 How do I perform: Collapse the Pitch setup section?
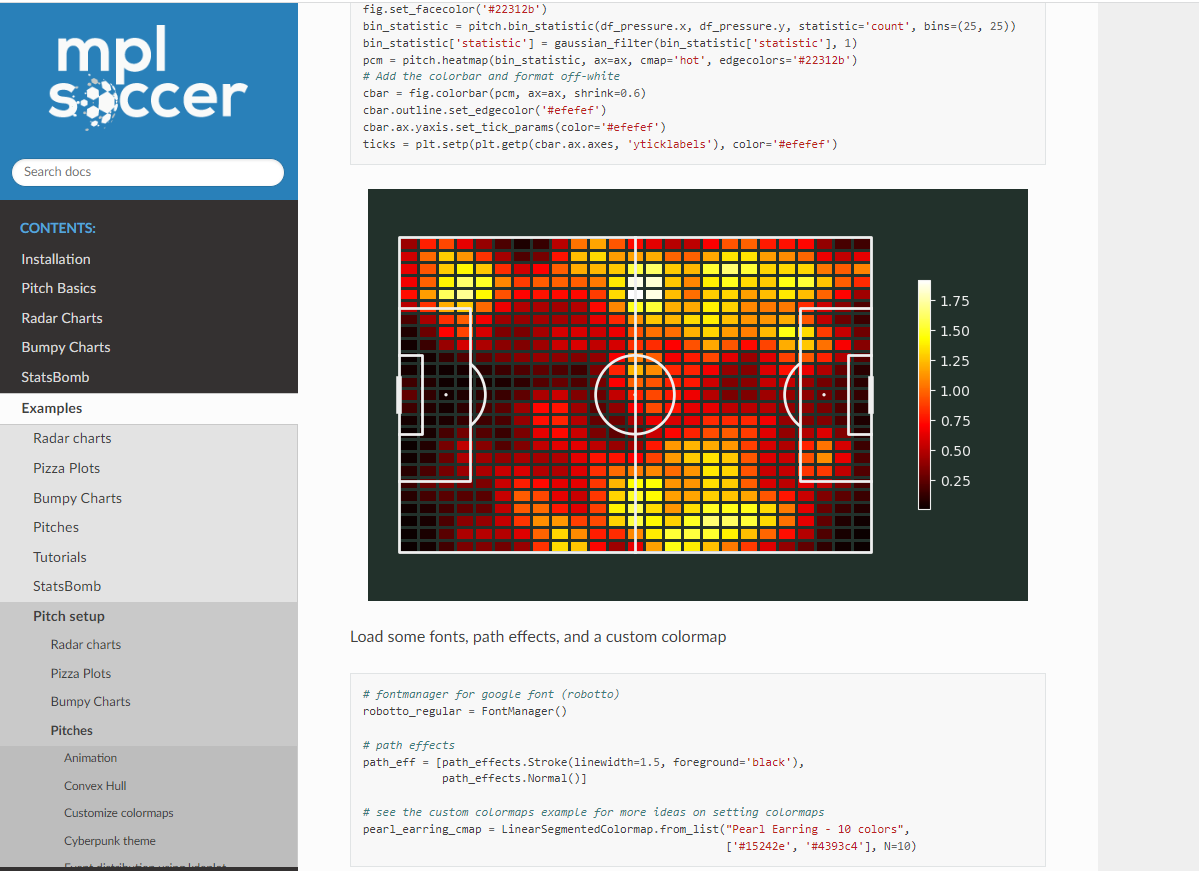point(69,616)
